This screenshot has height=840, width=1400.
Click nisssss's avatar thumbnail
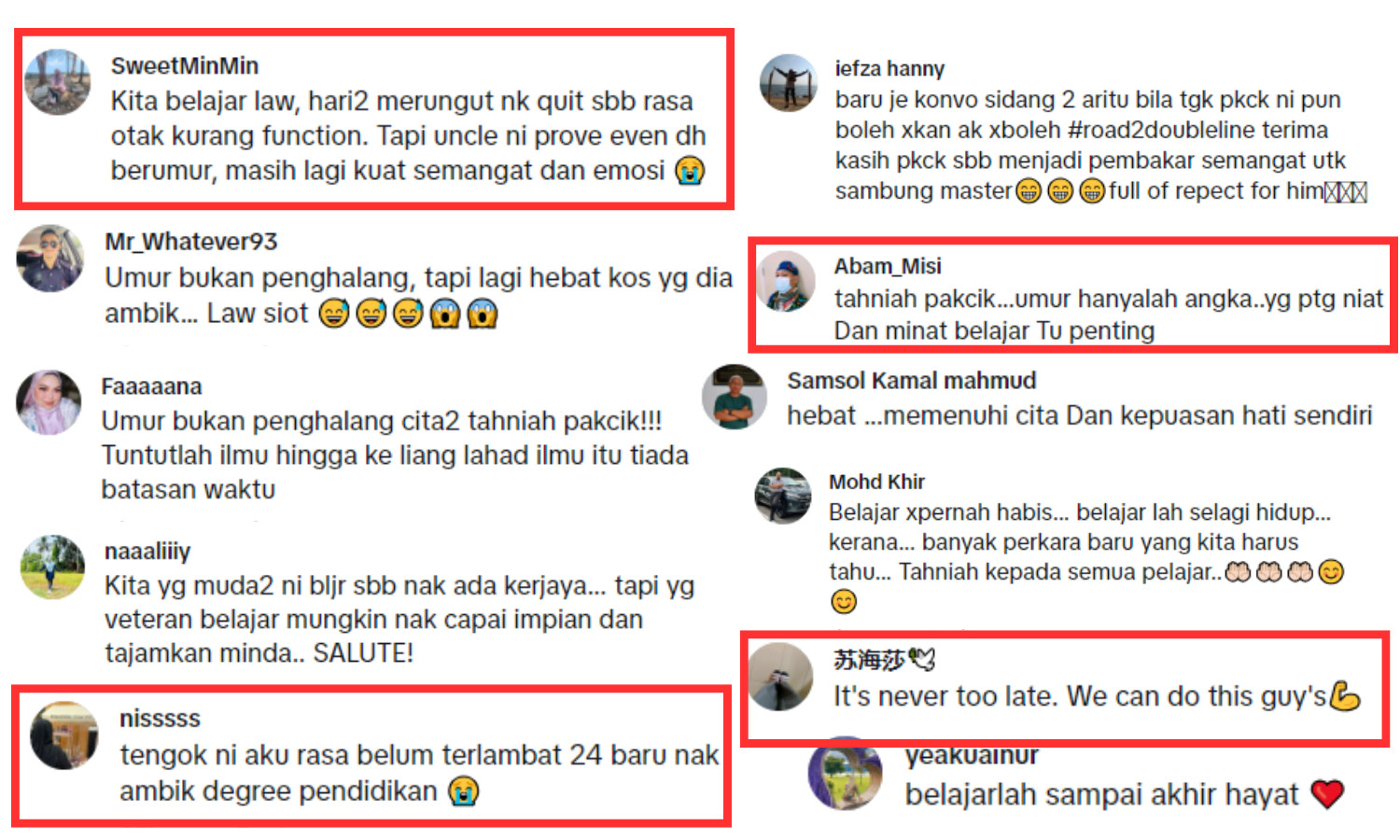click(64, 735)
